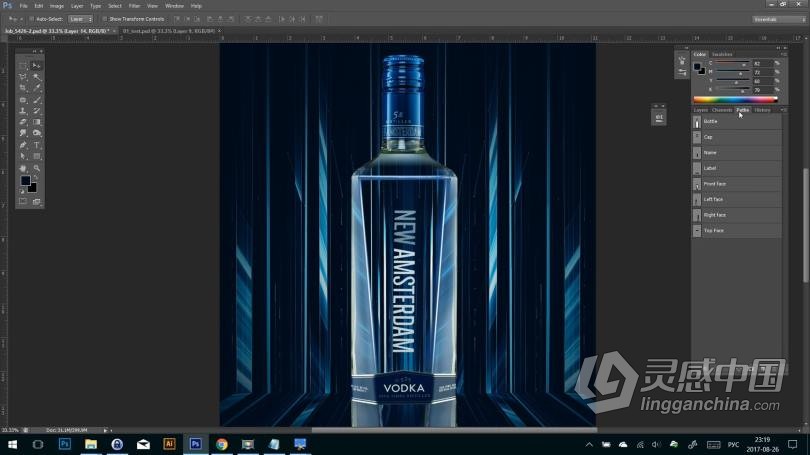Select the Eraser tool
Image resolution: width=810 pixels, height=455 pixels.
23,122
